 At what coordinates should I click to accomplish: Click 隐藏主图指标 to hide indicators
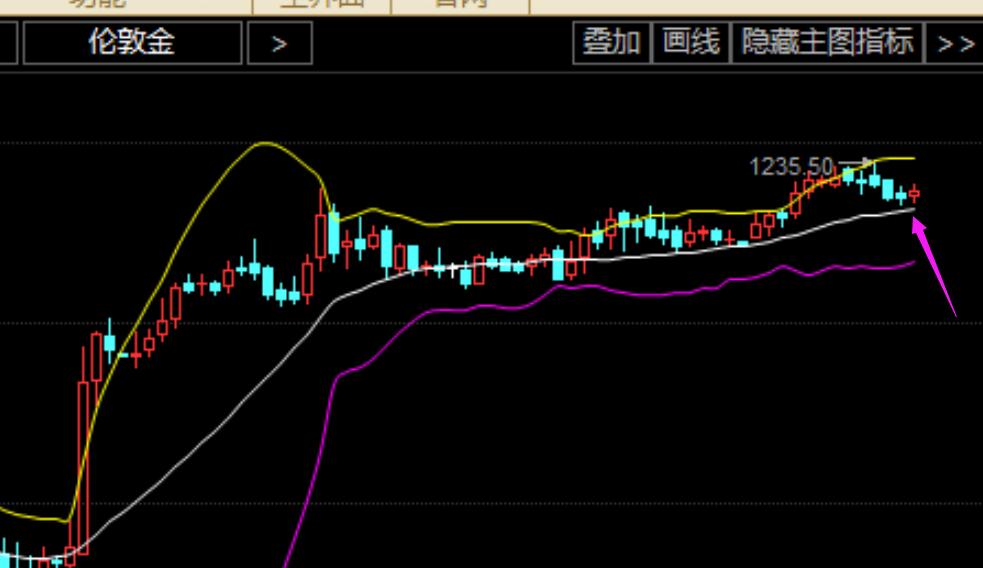click(x=827, y=43)
